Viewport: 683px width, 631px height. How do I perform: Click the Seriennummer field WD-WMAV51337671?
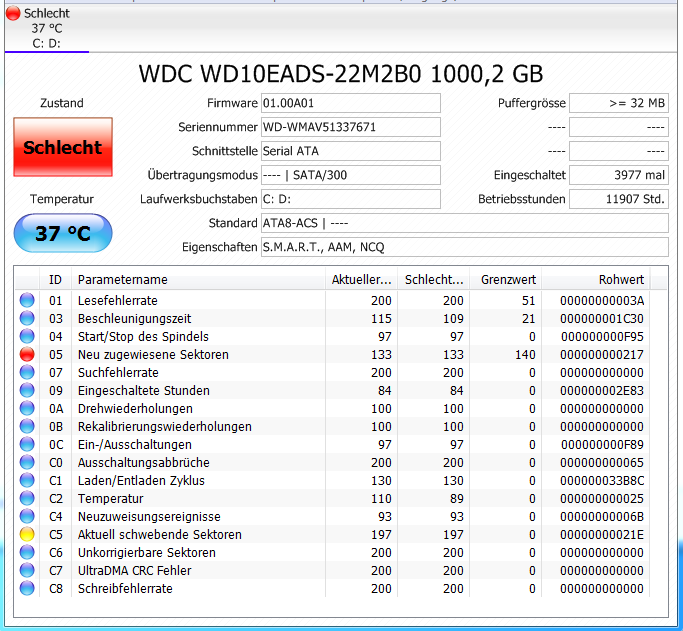[351, 127]
